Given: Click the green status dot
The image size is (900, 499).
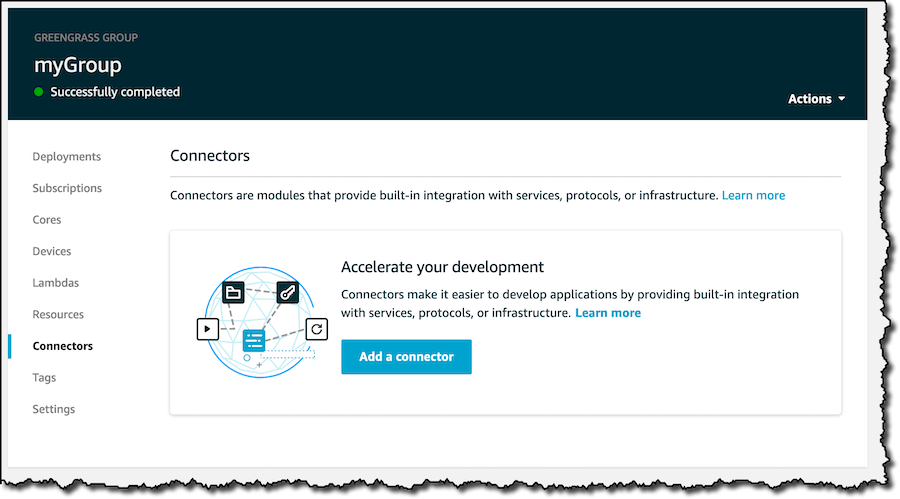Looking at the screenshot, I should [x=38, y=92].
